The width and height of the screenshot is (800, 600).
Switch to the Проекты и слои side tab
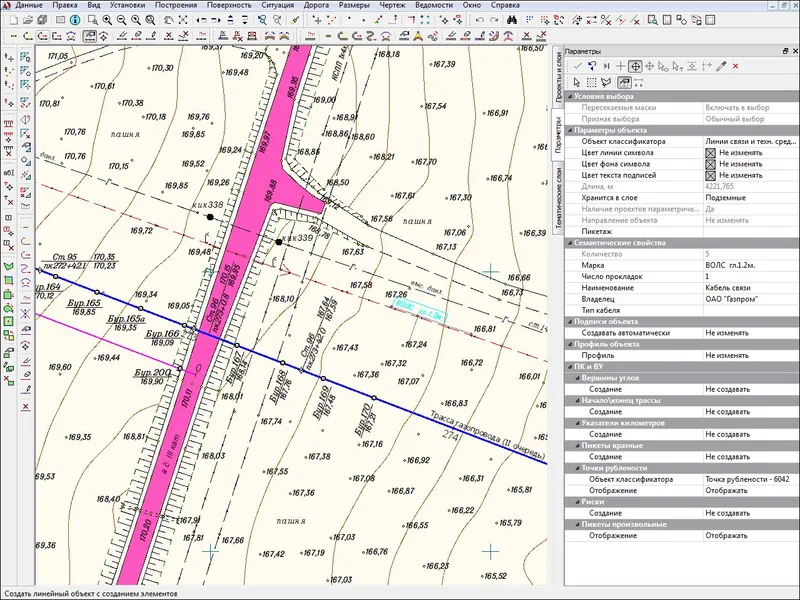click(558, 78)
